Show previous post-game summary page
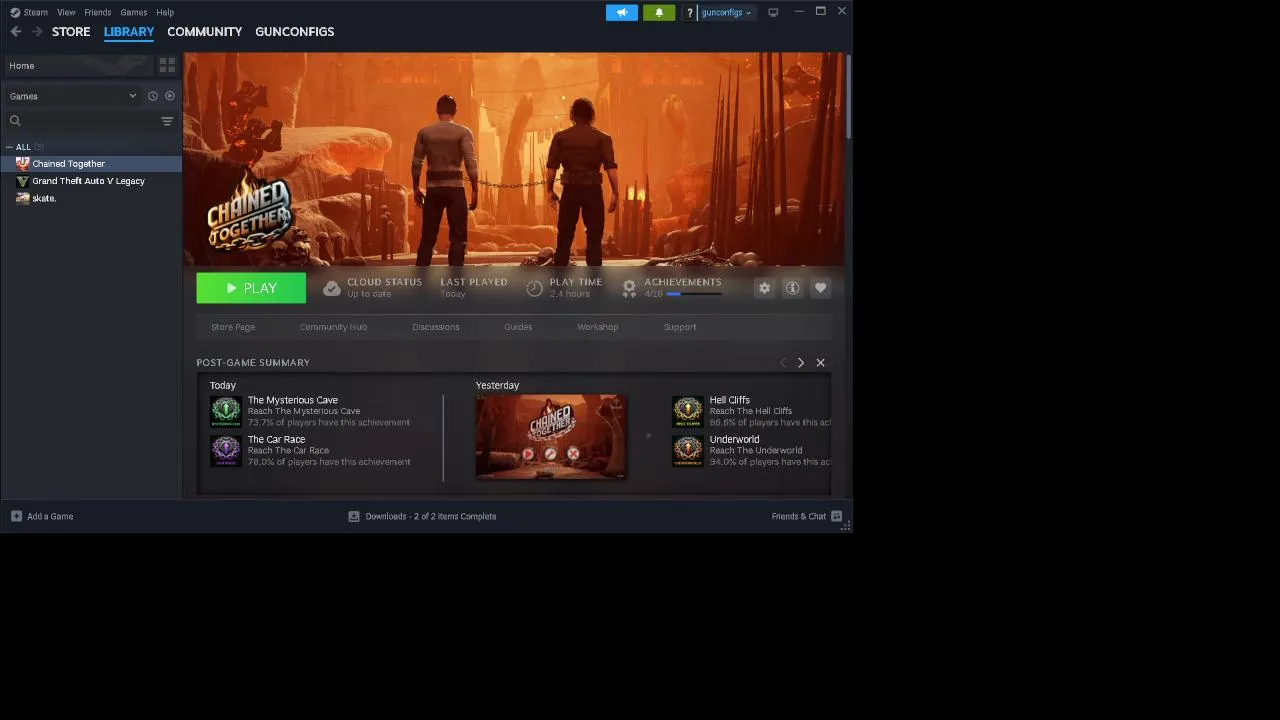Image resolution: width=1280 pixels, height=720 pixels. click(783, 363)
